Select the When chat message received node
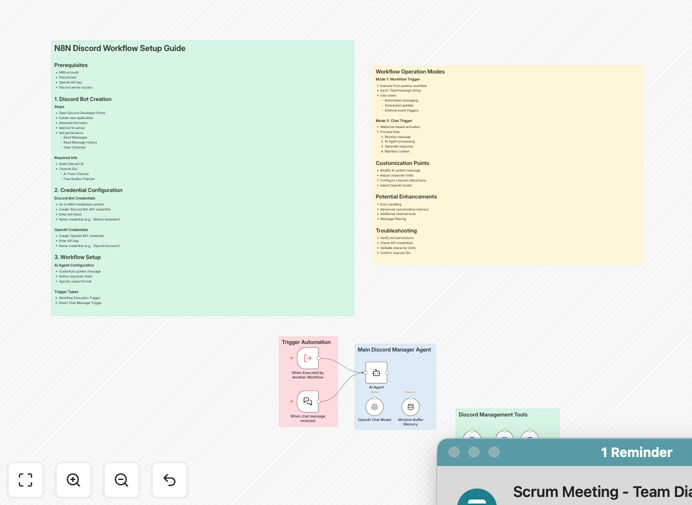 308,401
